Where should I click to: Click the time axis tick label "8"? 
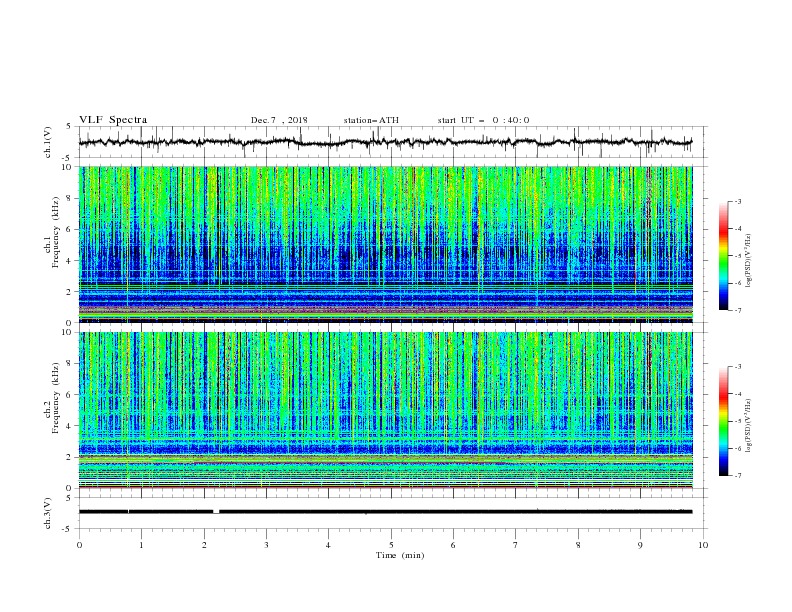578,545
